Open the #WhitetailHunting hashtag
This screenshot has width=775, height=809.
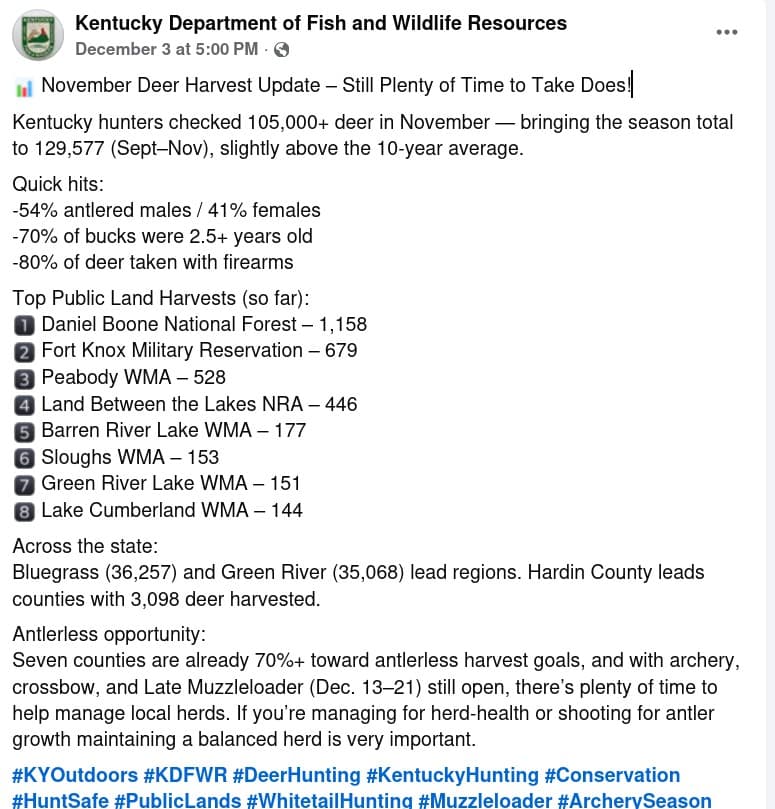(329, 801)
